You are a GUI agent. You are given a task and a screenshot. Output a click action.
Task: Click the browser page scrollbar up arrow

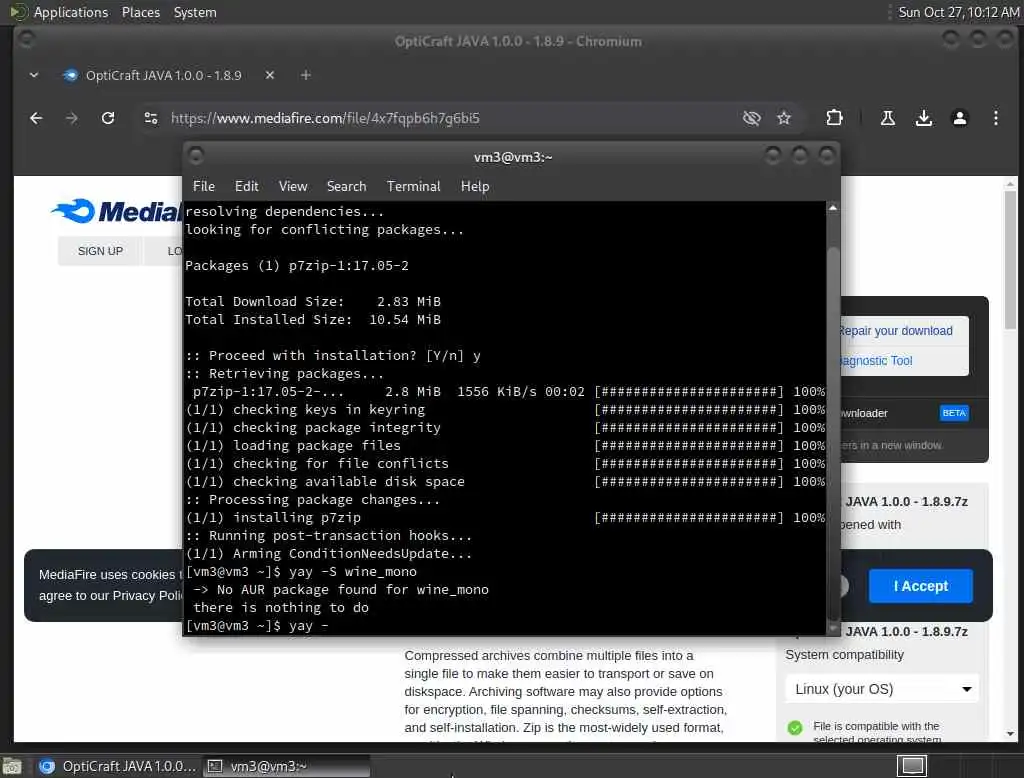tap(1010, 184)
